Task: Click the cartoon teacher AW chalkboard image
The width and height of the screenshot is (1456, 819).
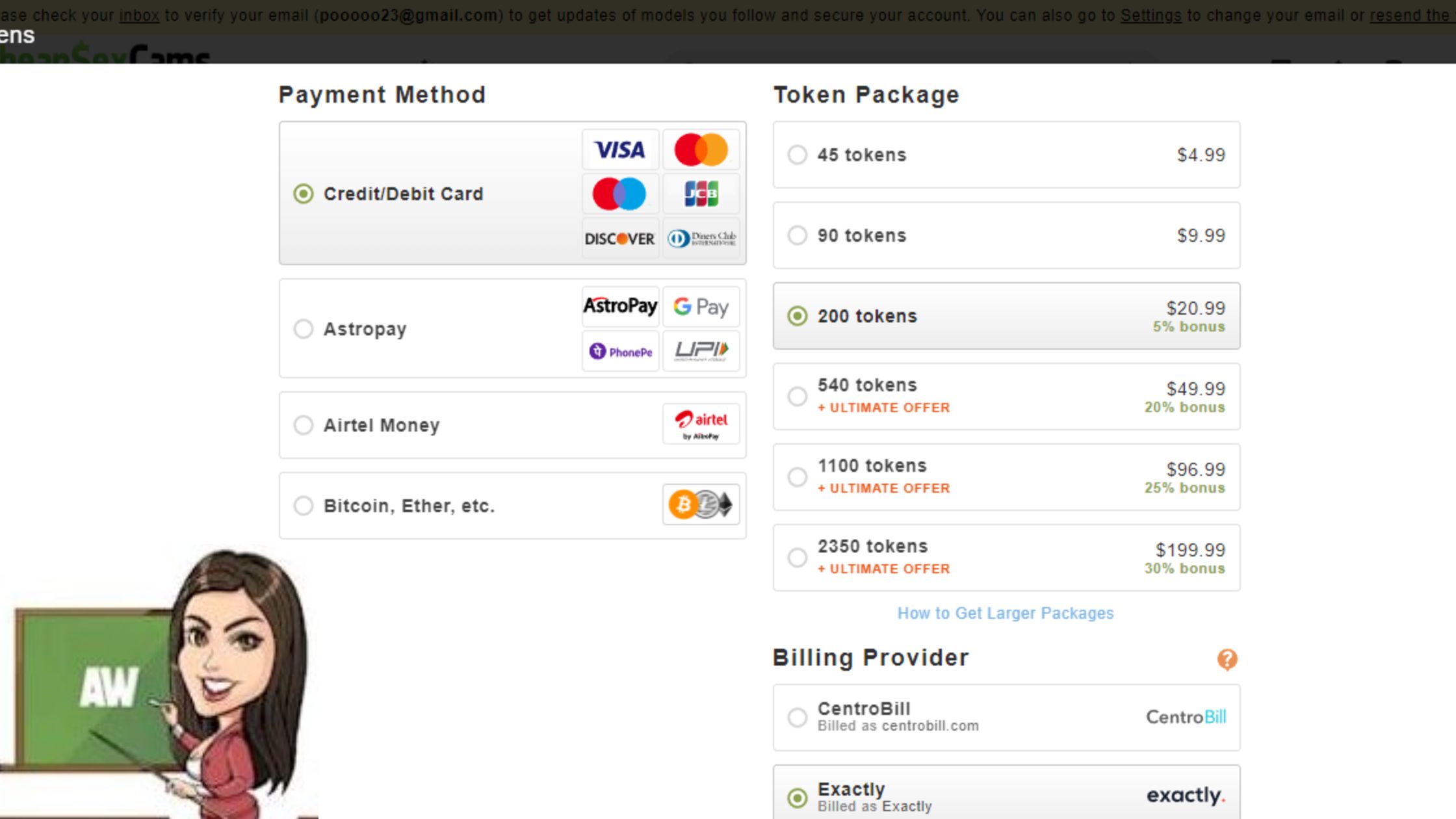Action: [159, 682]
